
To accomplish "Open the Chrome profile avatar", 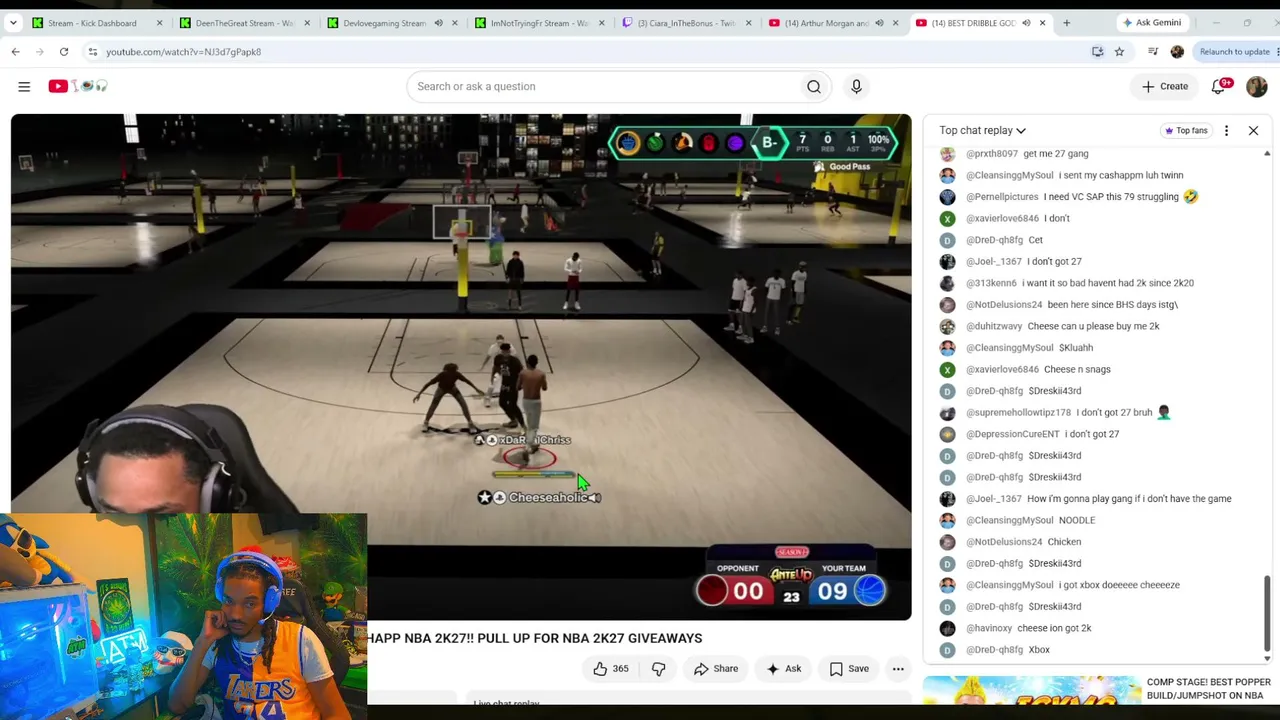I will (x=1177, y=51).
